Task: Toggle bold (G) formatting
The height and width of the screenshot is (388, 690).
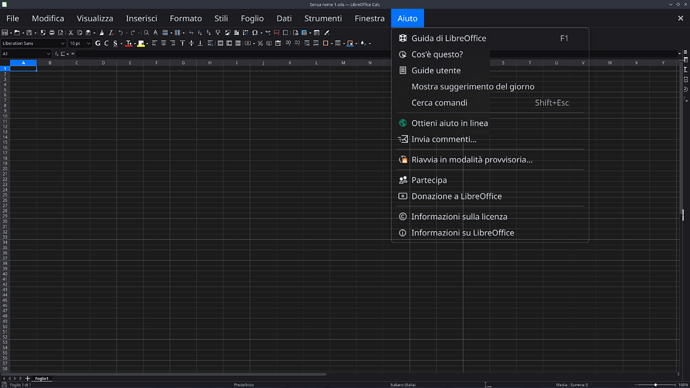Action: click(x=98, y=43)
